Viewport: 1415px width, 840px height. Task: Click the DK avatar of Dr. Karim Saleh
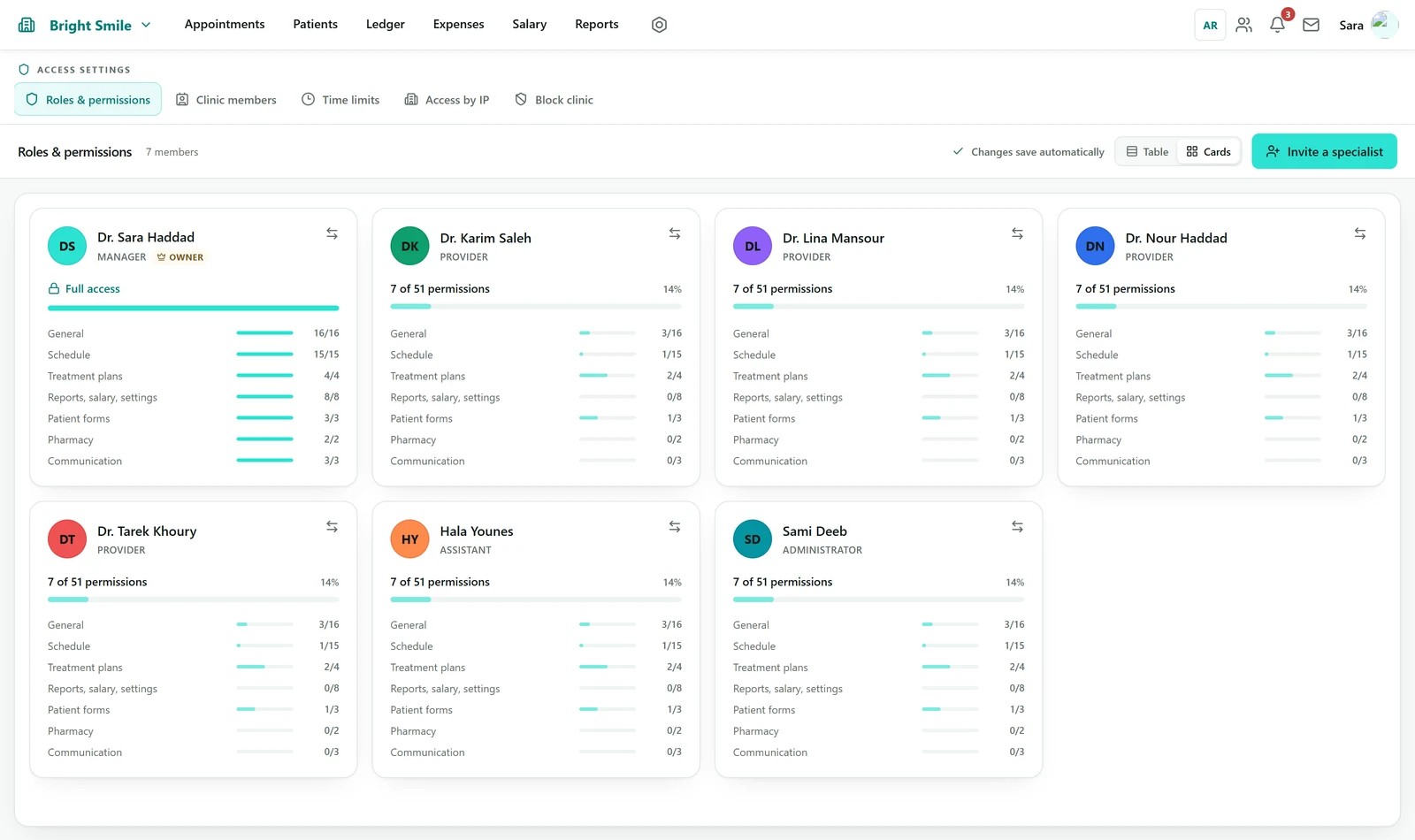tap(409, 246)
